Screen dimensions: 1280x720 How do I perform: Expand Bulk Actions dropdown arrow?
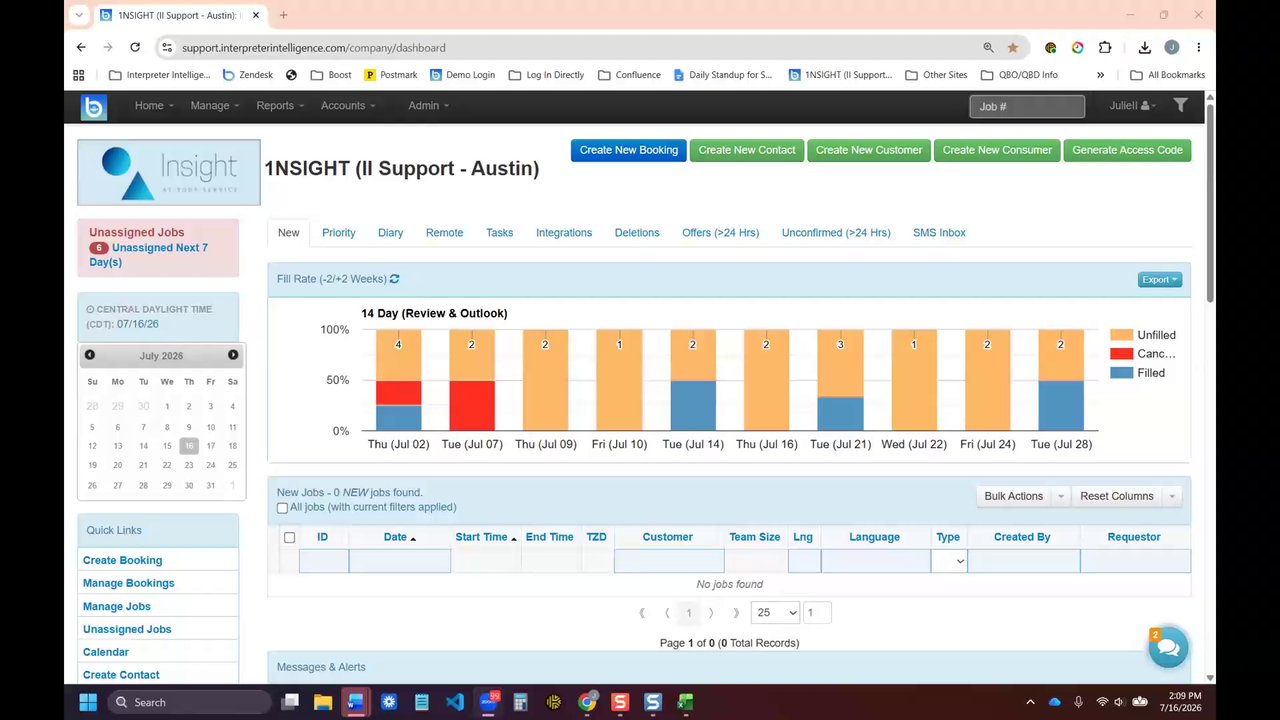point(1061,496)
